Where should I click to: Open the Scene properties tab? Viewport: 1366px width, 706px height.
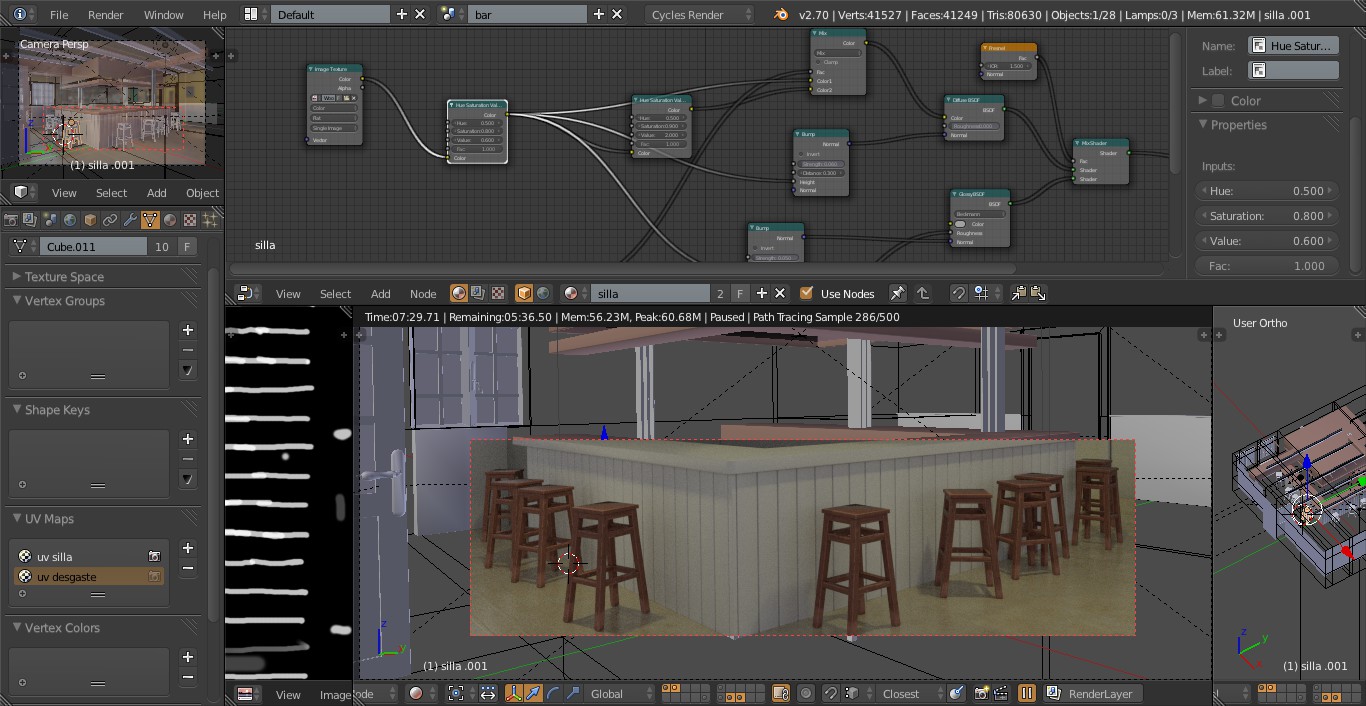click(50, 220)
